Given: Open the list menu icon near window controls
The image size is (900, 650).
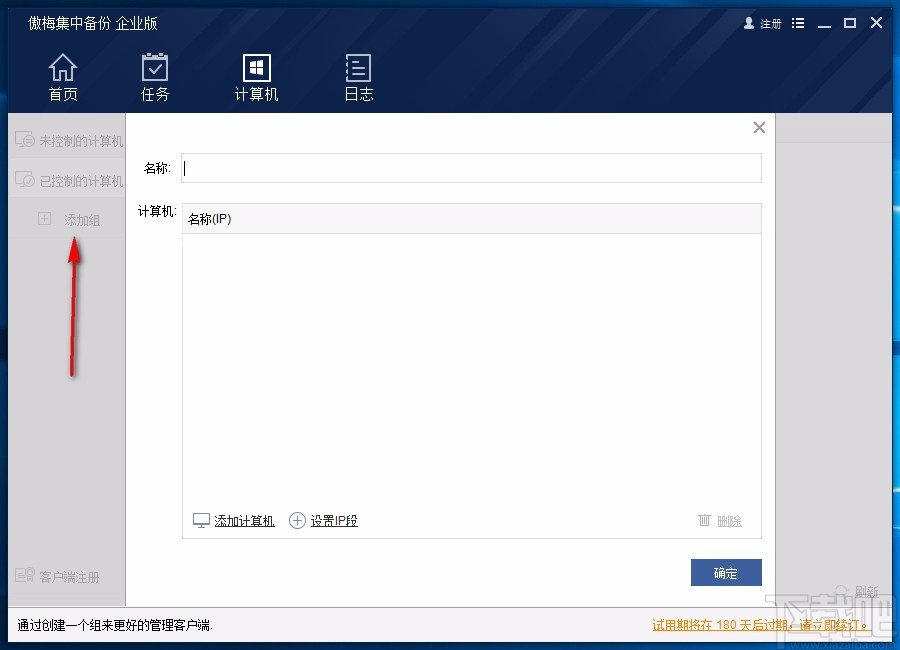Looking at the screenshot, I should coord(797,23).
